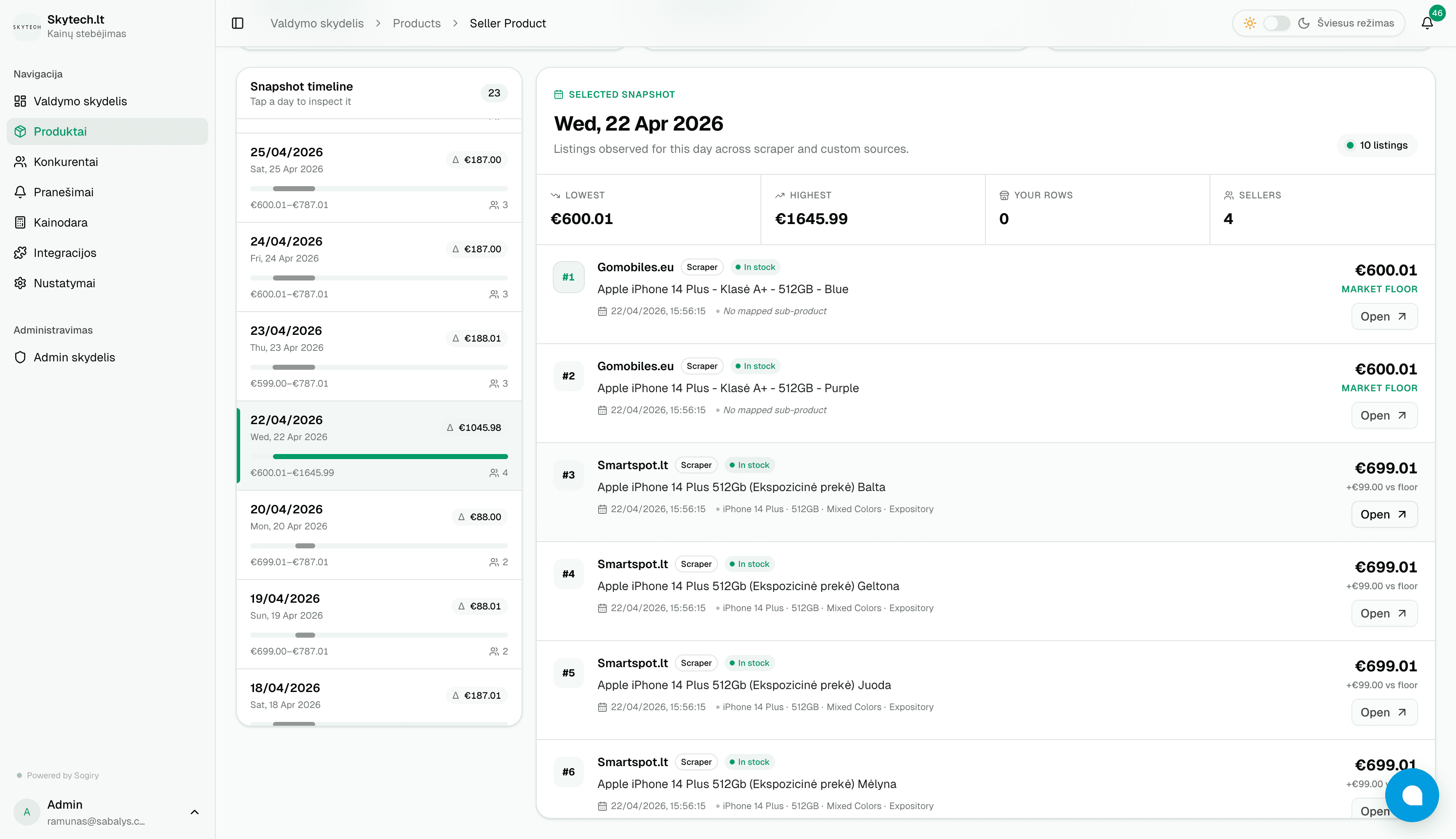This screenshot has height=839, width=1456.
Task: Click the Skytech logo in the sidebar
Action: (27, 27)
